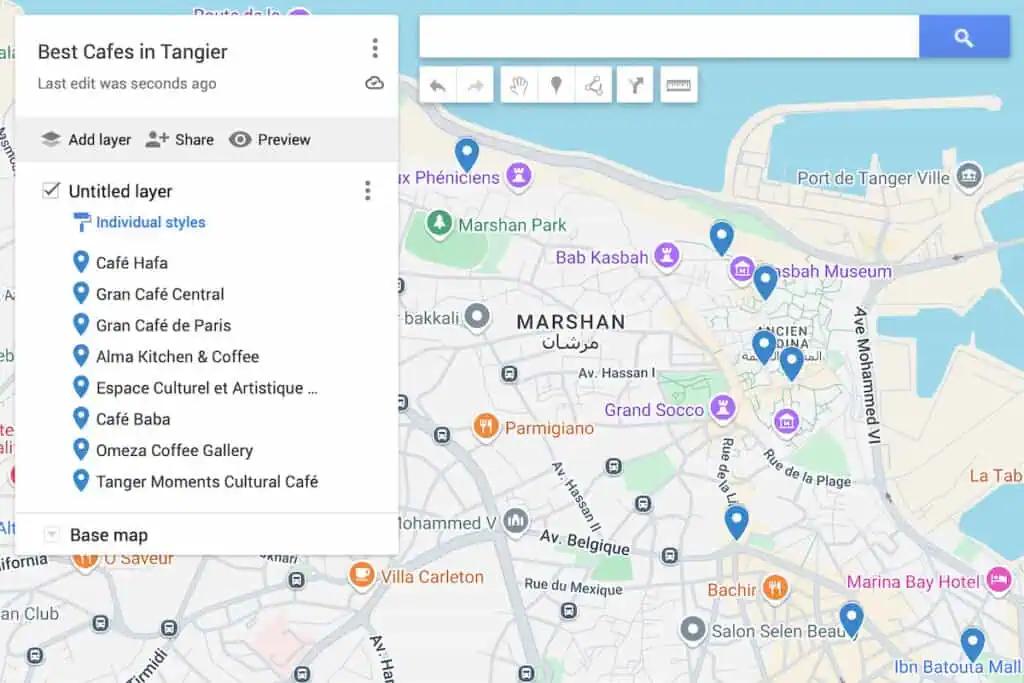
Task: Click the blue search button
Action: pyautogui.click(x=964, y=37)
